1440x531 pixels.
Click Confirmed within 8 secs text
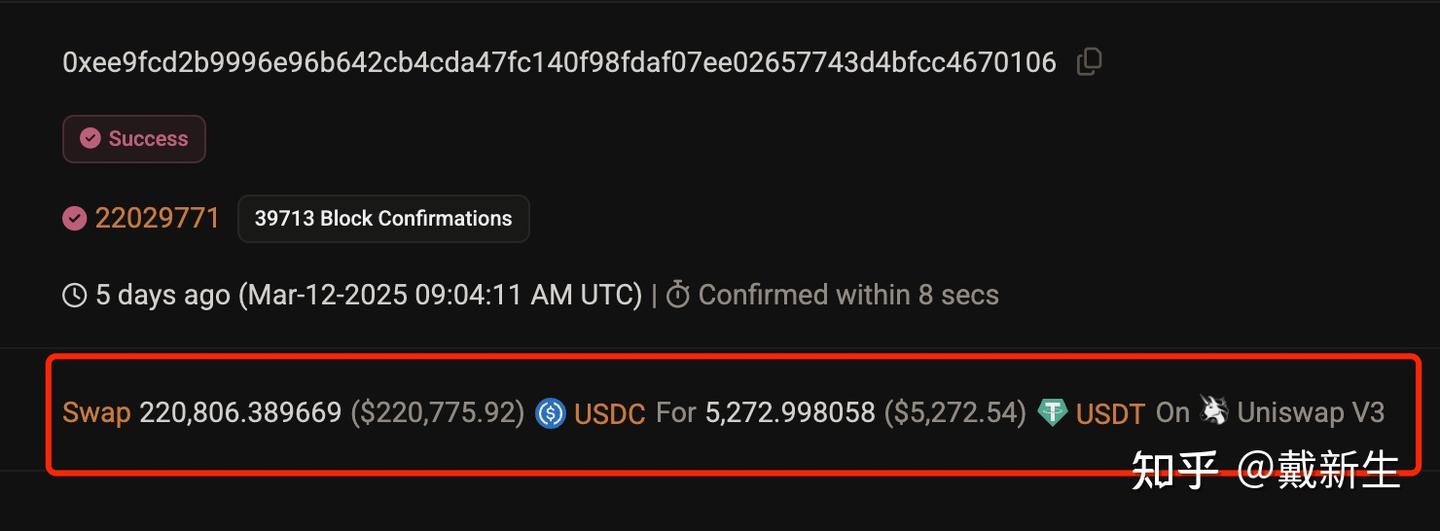pos(848,295)
